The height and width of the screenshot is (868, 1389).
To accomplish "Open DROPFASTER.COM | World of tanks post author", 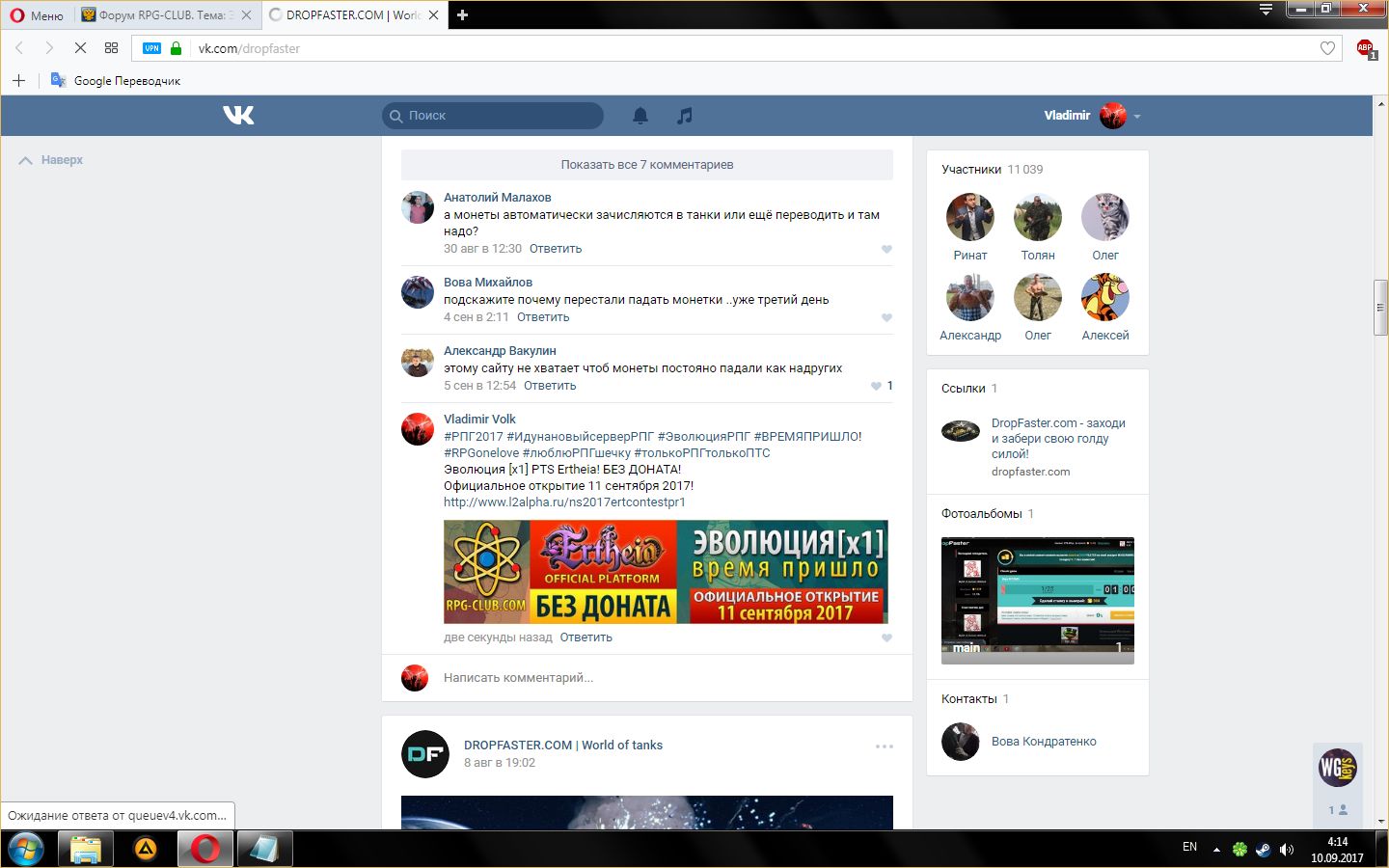I will click(x=563, y=746).
